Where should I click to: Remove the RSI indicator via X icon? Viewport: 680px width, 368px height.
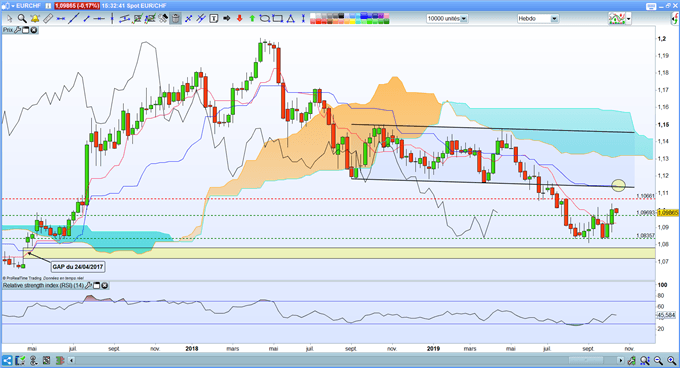105,286
